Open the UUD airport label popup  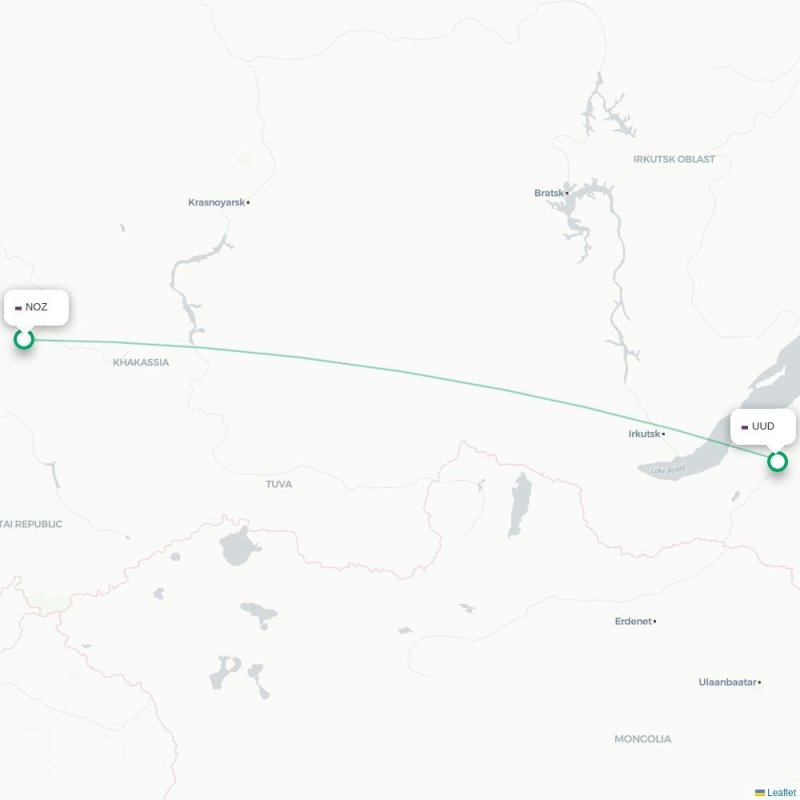pyautogui.click(x=763, y=427)
